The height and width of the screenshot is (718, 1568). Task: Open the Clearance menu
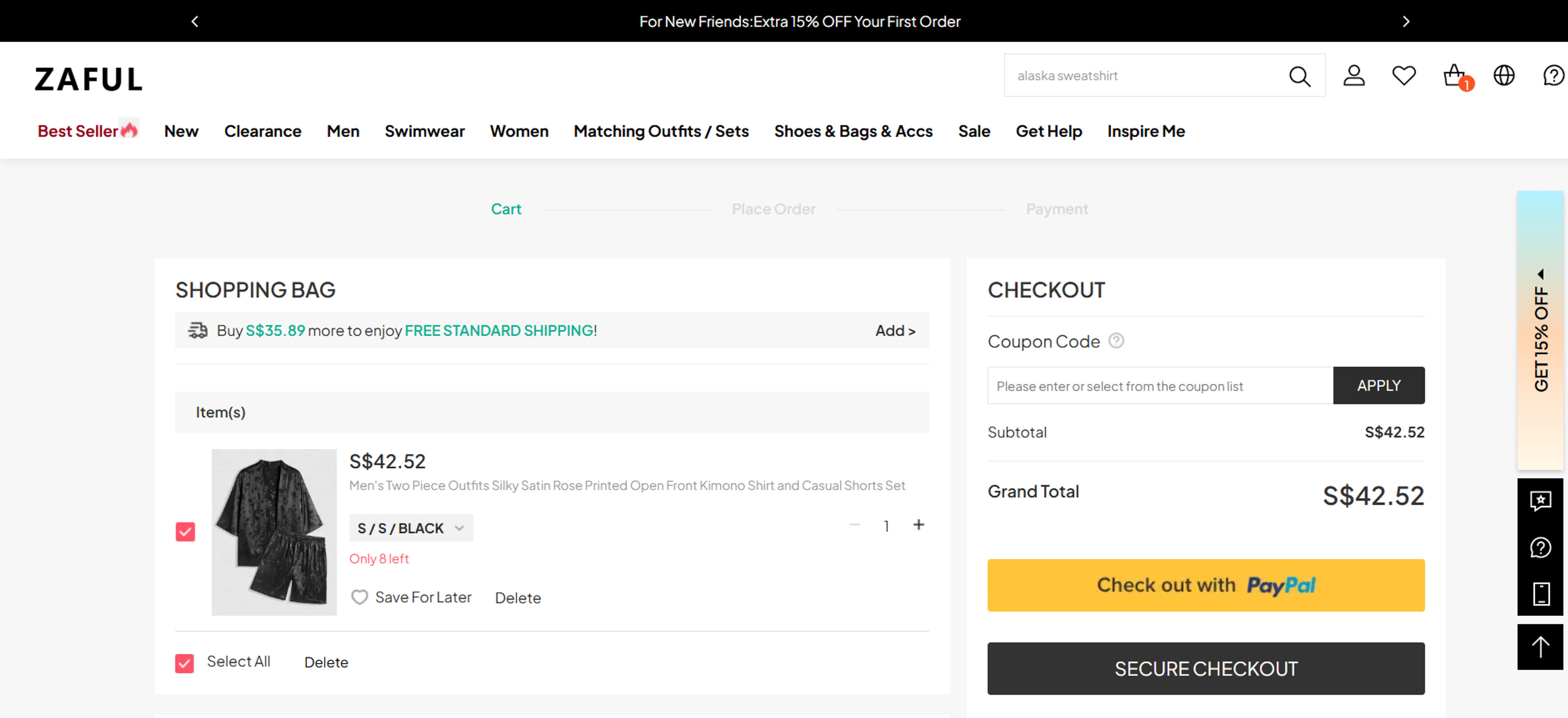point(262,131)
